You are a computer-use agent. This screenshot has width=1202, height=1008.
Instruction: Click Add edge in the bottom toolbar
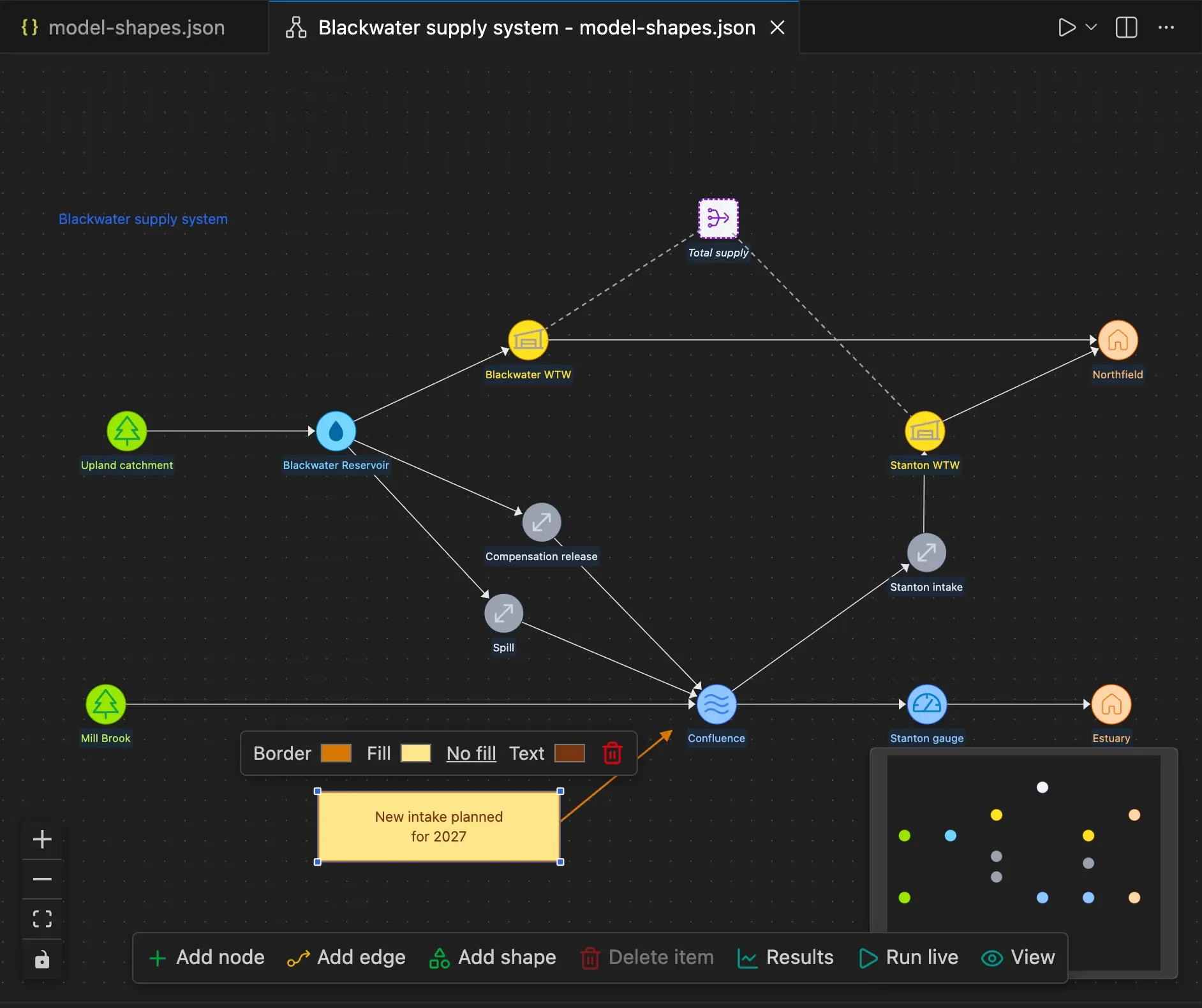pyautogui.click(x=346, y=958)
